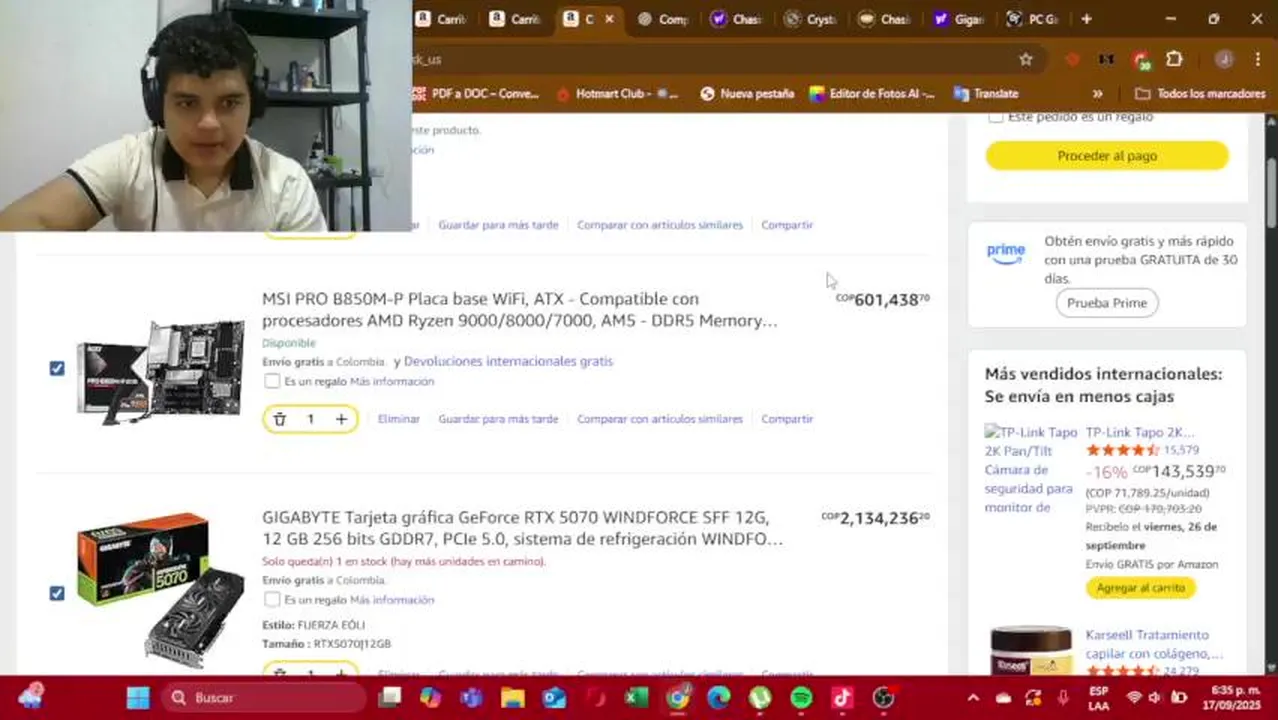Image resolution: width=1278 pixels, height=720 pixels.
Task: Open 'Todos los marcadores' folder
Action: pos(1200,93)
